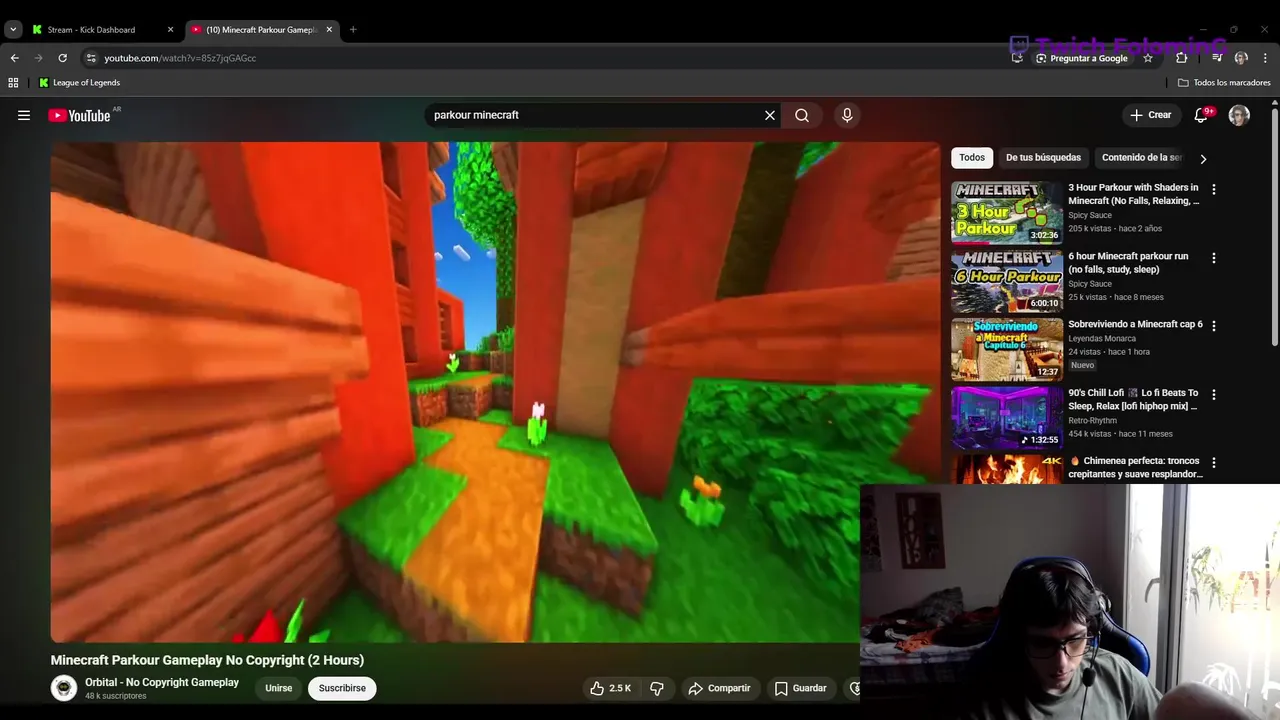
Task: Open 6 hour Minecraft parkour run title
Action: click(1128, 263)
